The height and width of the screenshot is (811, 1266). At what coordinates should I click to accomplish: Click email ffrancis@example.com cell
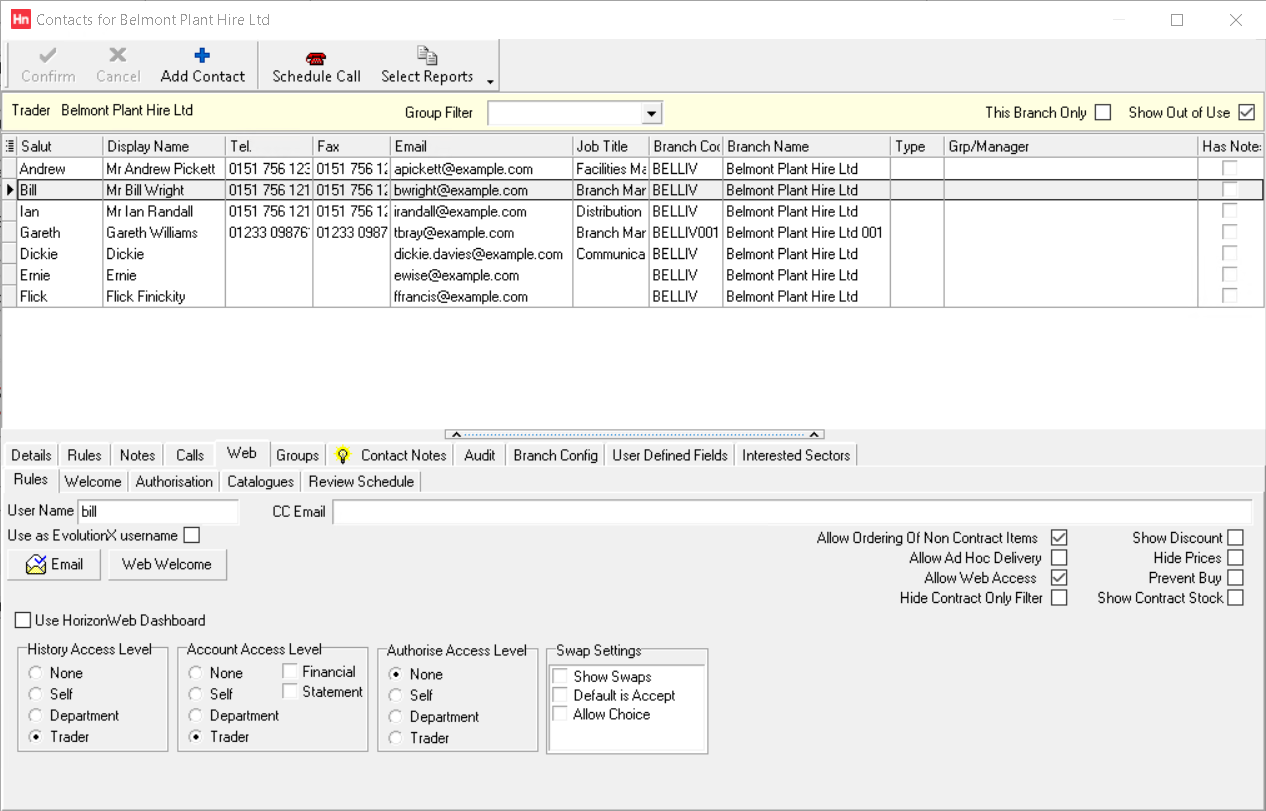(x=481, y=297)
